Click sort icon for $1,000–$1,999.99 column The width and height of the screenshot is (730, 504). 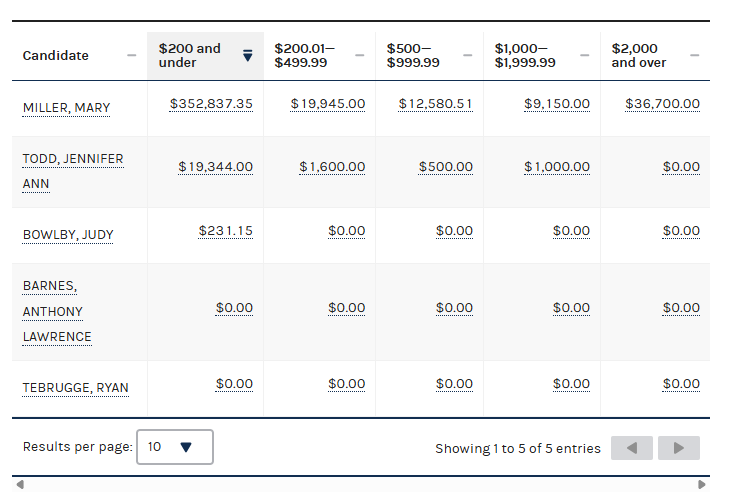[585, 56]
